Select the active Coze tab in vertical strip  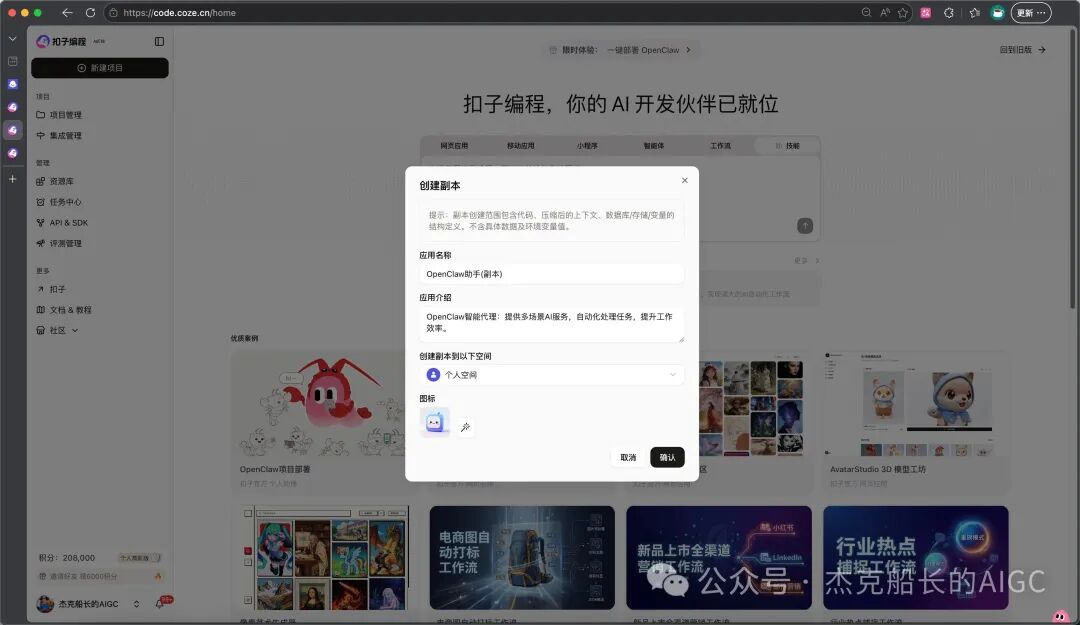pyautogui.click(x=12, y=130)
